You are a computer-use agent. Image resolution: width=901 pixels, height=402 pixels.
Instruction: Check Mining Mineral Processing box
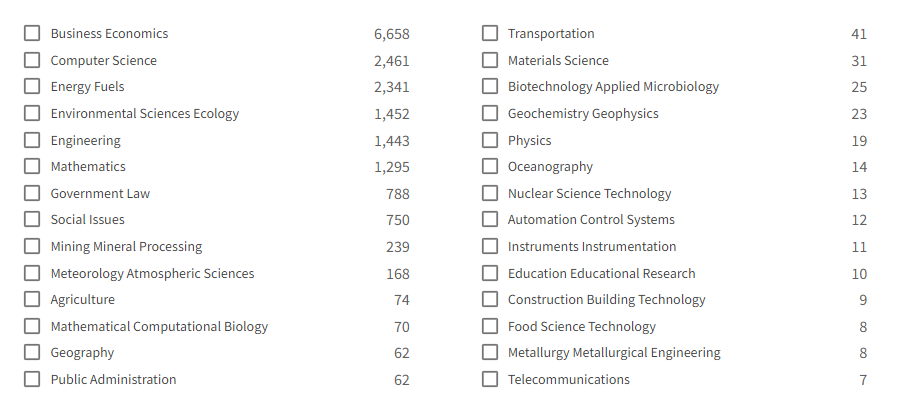pos(32,246)
